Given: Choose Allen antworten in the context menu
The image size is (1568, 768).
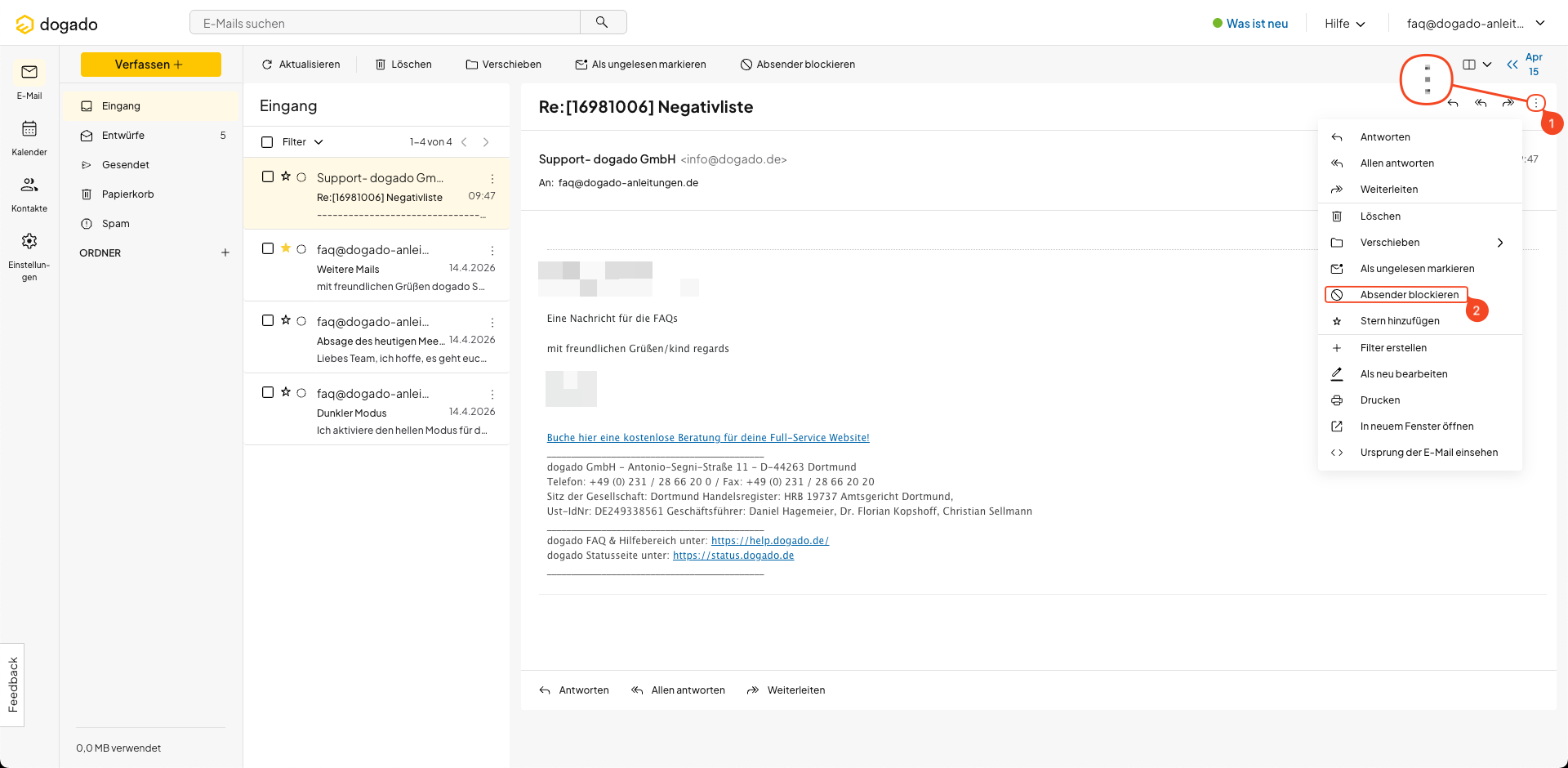Looking at the screenshot, I should [x=1419, y=163].
